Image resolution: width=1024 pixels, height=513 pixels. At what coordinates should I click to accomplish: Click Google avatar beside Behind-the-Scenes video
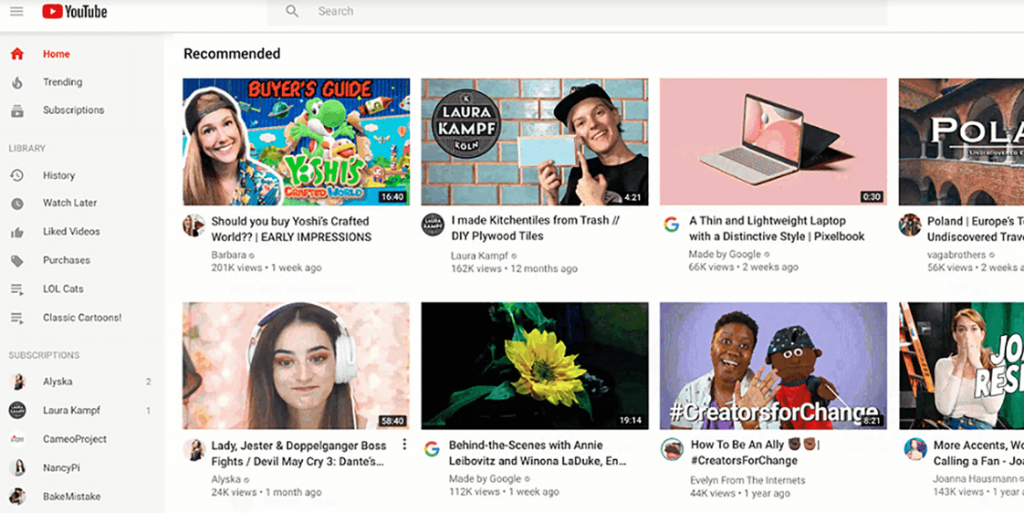pyautogui.click(x=432, y=449)
